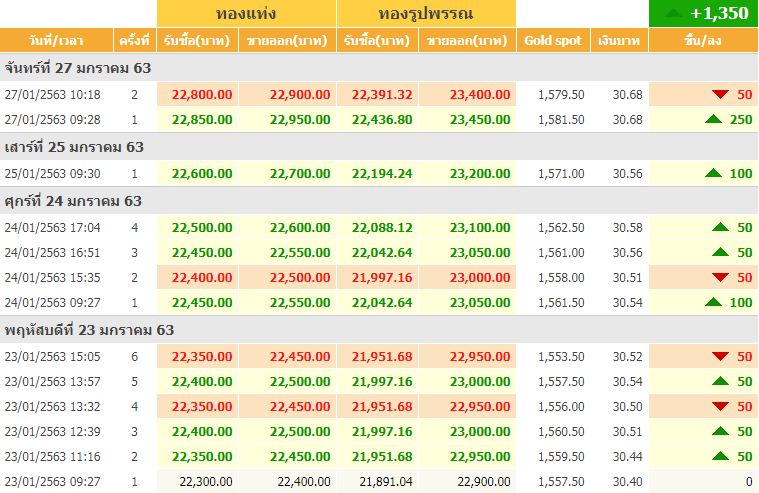Screen dimensions: 759x493
Task: Click Gold spot value 1,556.00
Action: (x=561, y=406)
